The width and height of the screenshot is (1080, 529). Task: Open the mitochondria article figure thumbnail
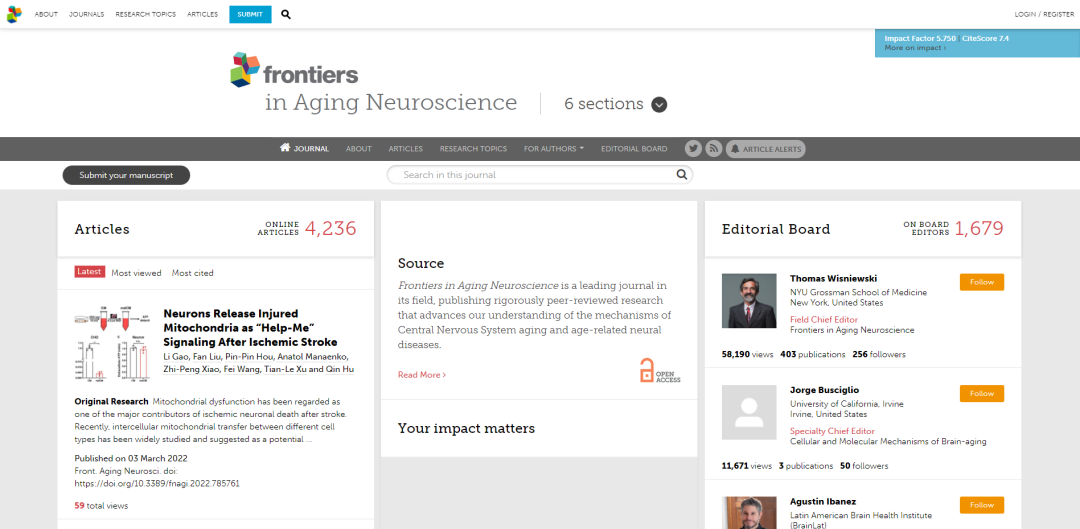[x=111, y=344]
